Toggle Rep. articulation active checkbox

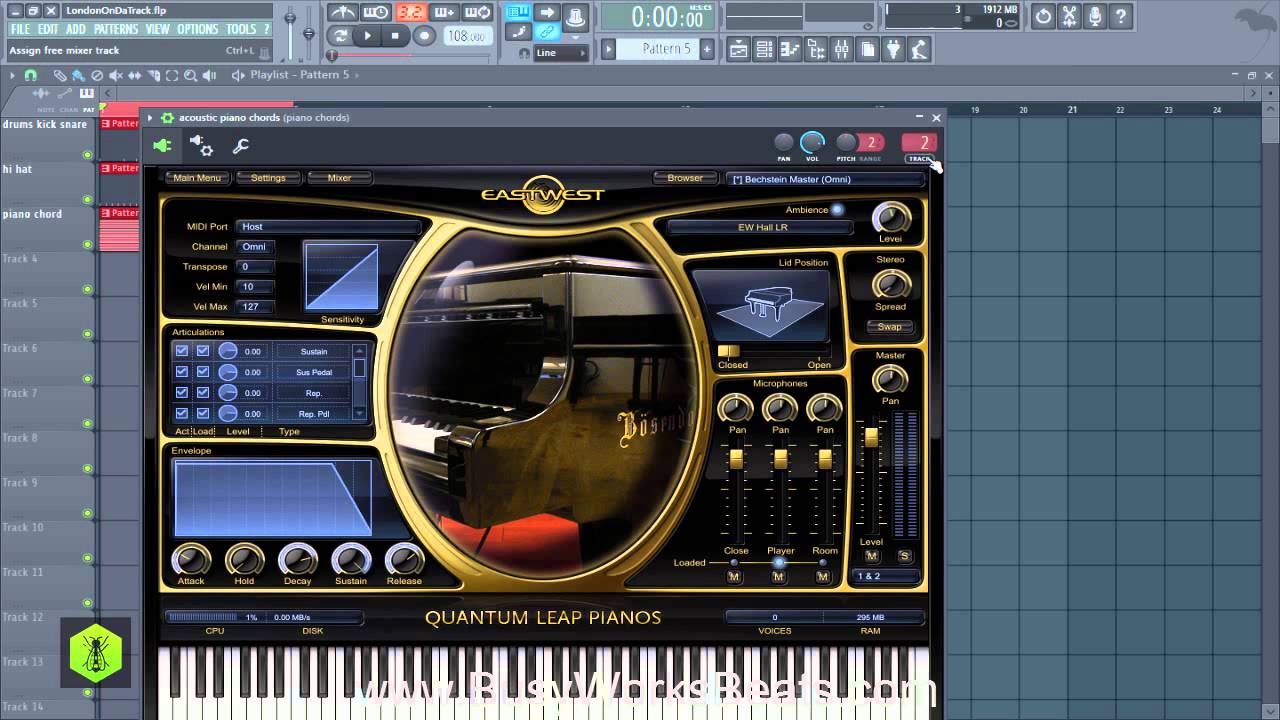tap(182, 393)
